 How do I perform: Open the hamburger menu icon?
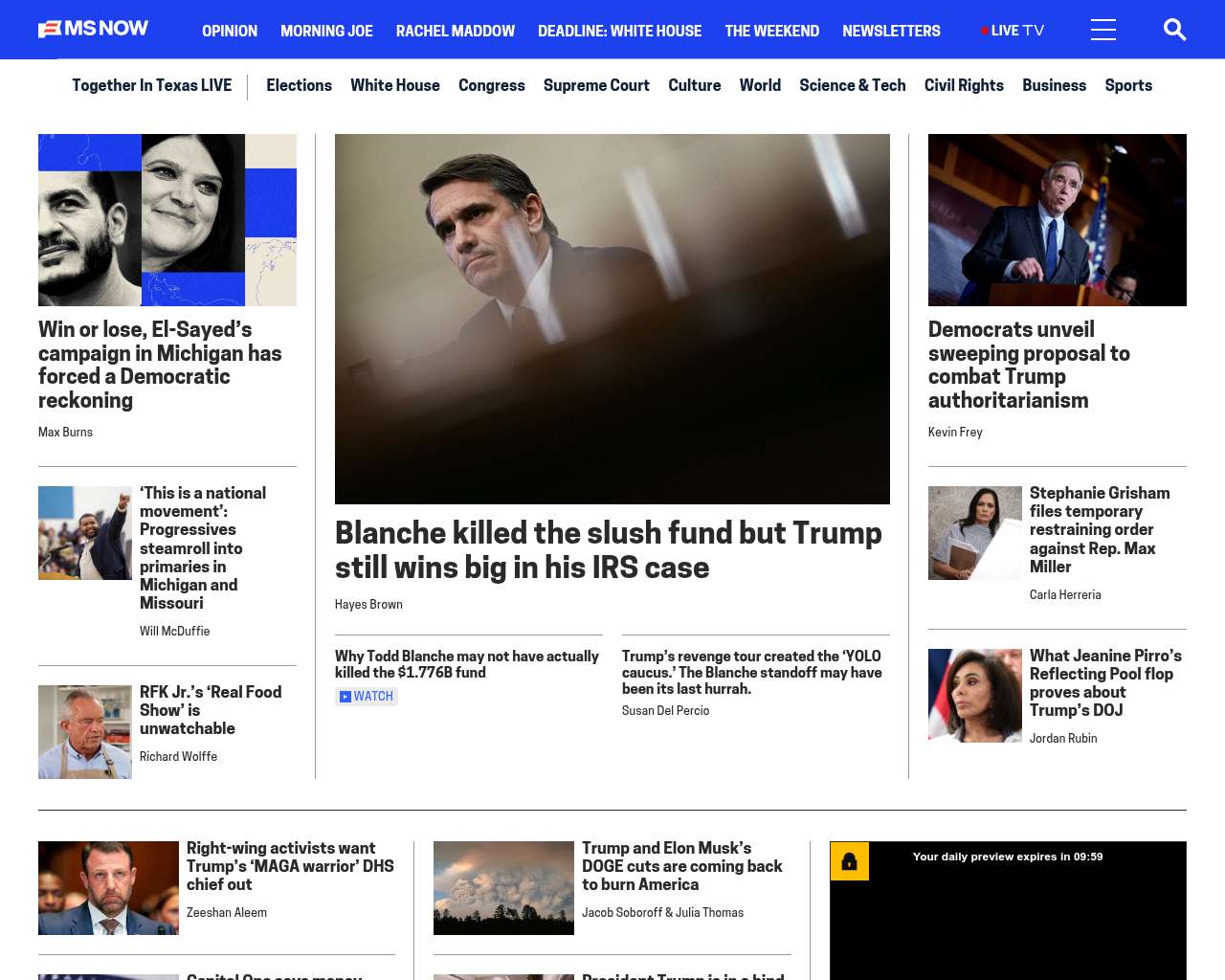point(1103,30)
